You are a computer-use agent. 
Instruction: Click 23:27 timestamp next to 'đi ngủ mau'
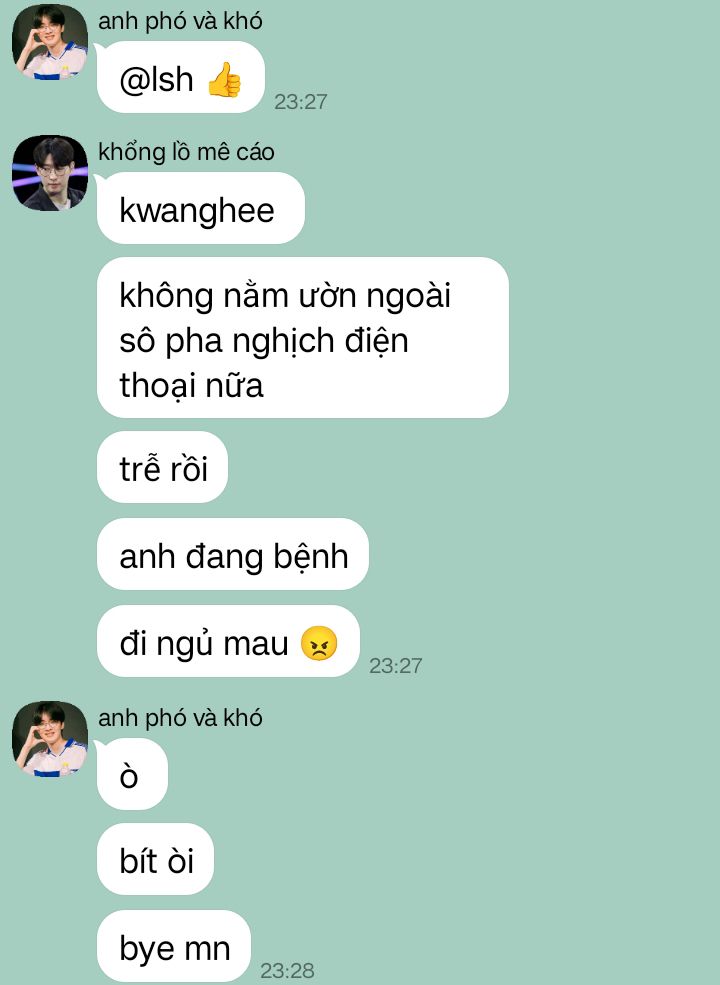[x=396, y=665]
